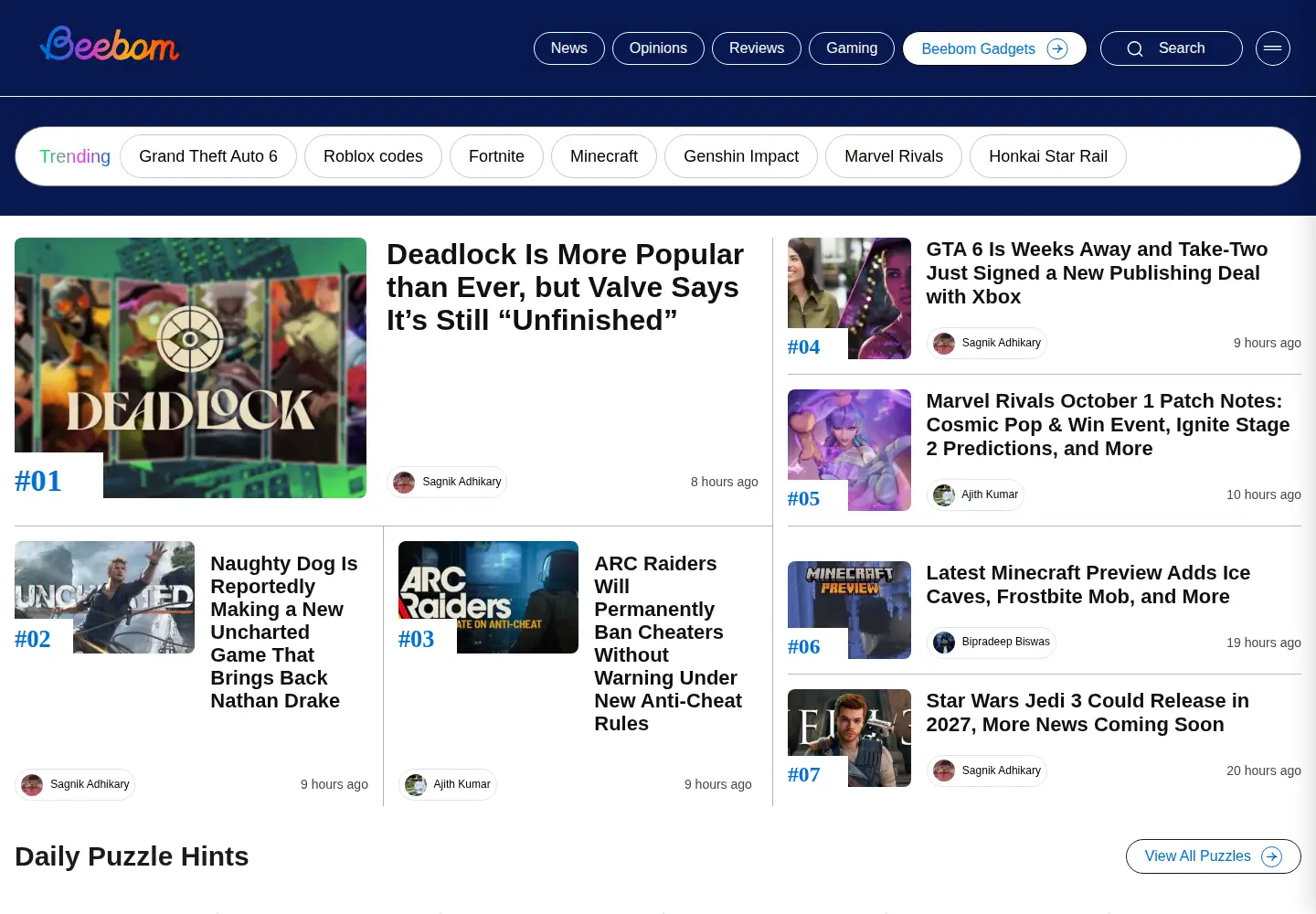
Task: Open Genshin Impact trending tag
Action: tap(741, 156)
